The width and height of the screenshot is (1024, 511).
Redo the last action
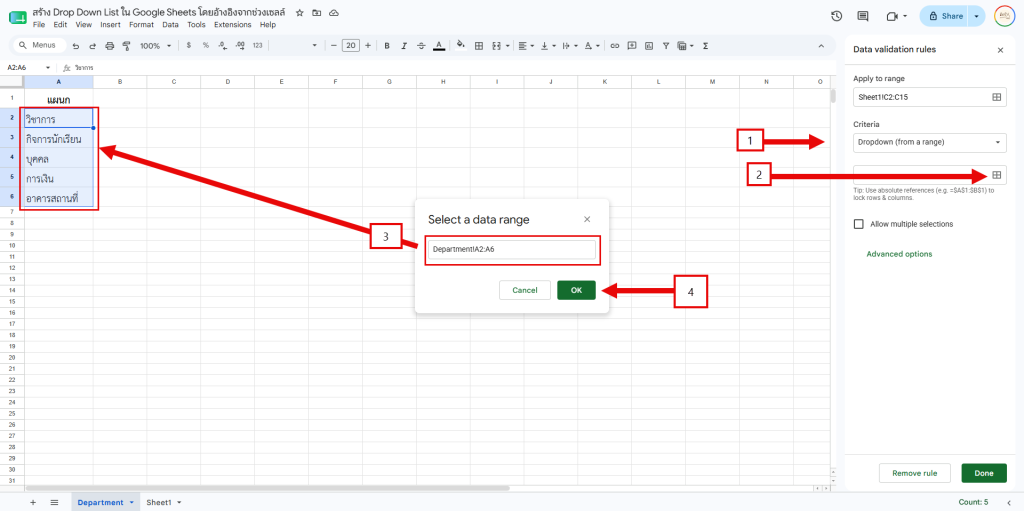click(93, 46)
